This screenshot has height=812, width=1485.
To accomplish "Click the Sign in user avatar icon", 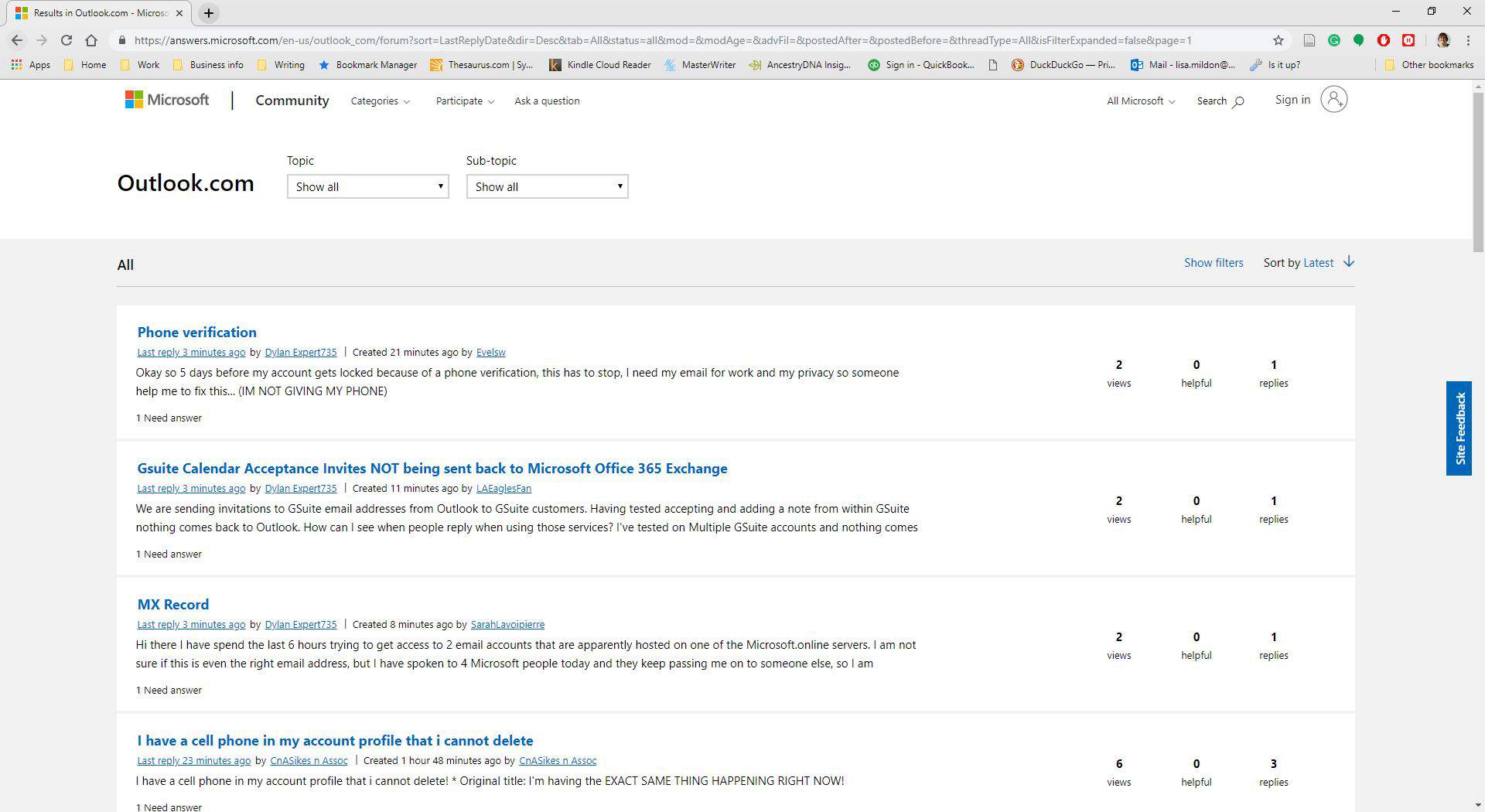I will click(1334, 100).
